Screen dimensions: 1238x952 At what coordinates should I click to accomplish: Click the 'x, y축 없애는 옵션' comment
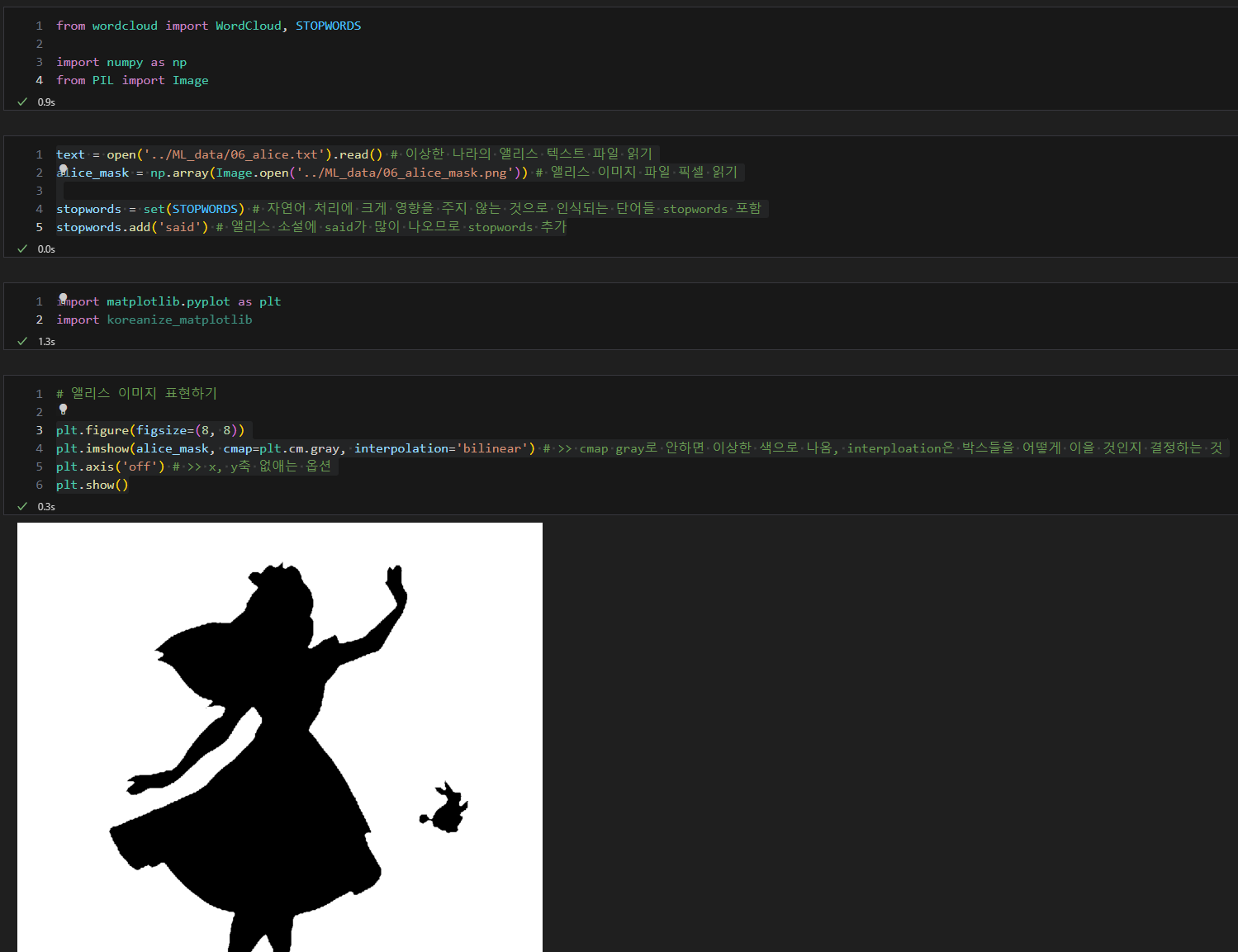click(x=252, y=467)
